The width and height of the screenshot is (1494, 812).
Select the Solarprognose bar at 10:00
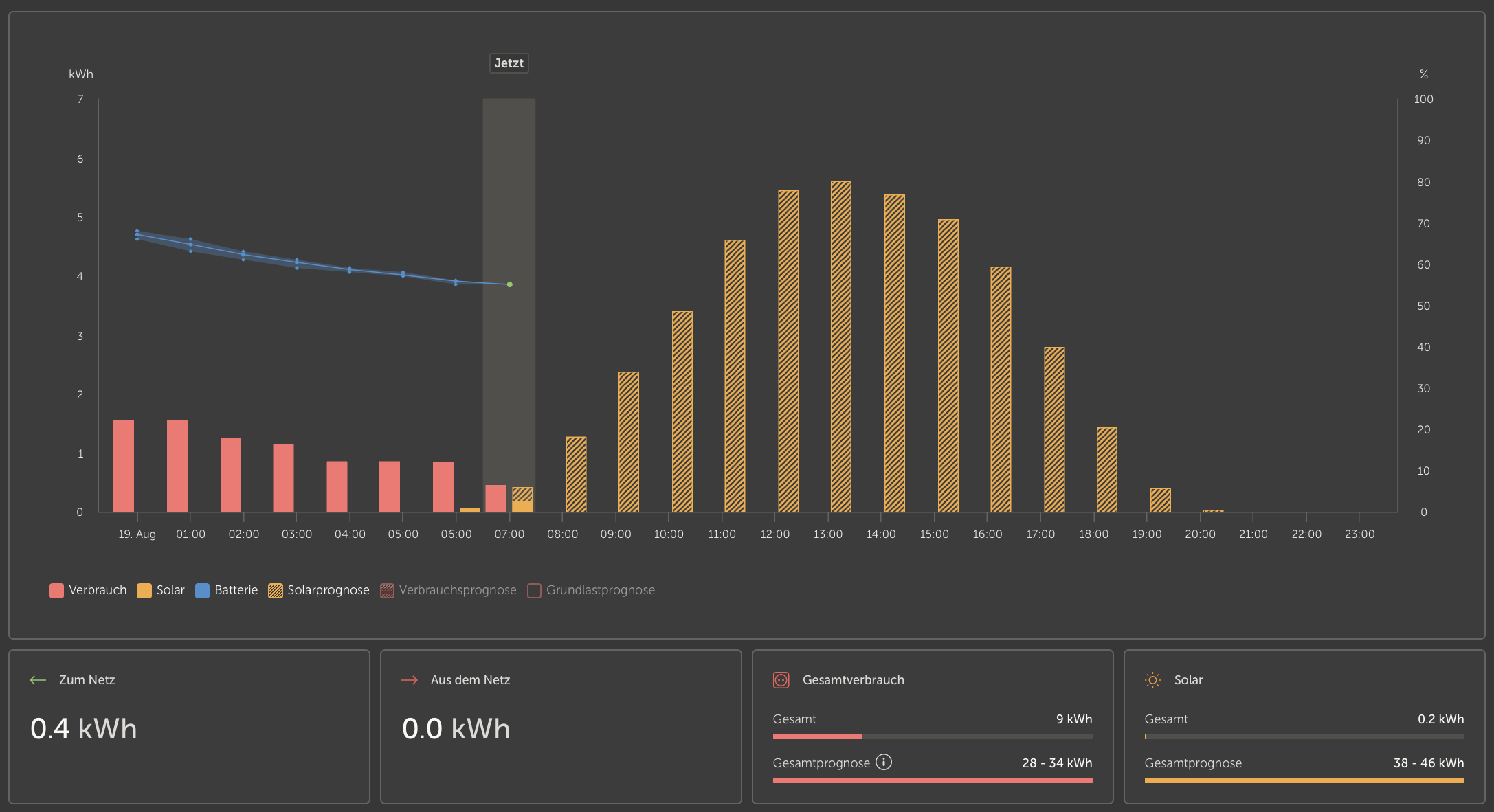tap(682, 411)
